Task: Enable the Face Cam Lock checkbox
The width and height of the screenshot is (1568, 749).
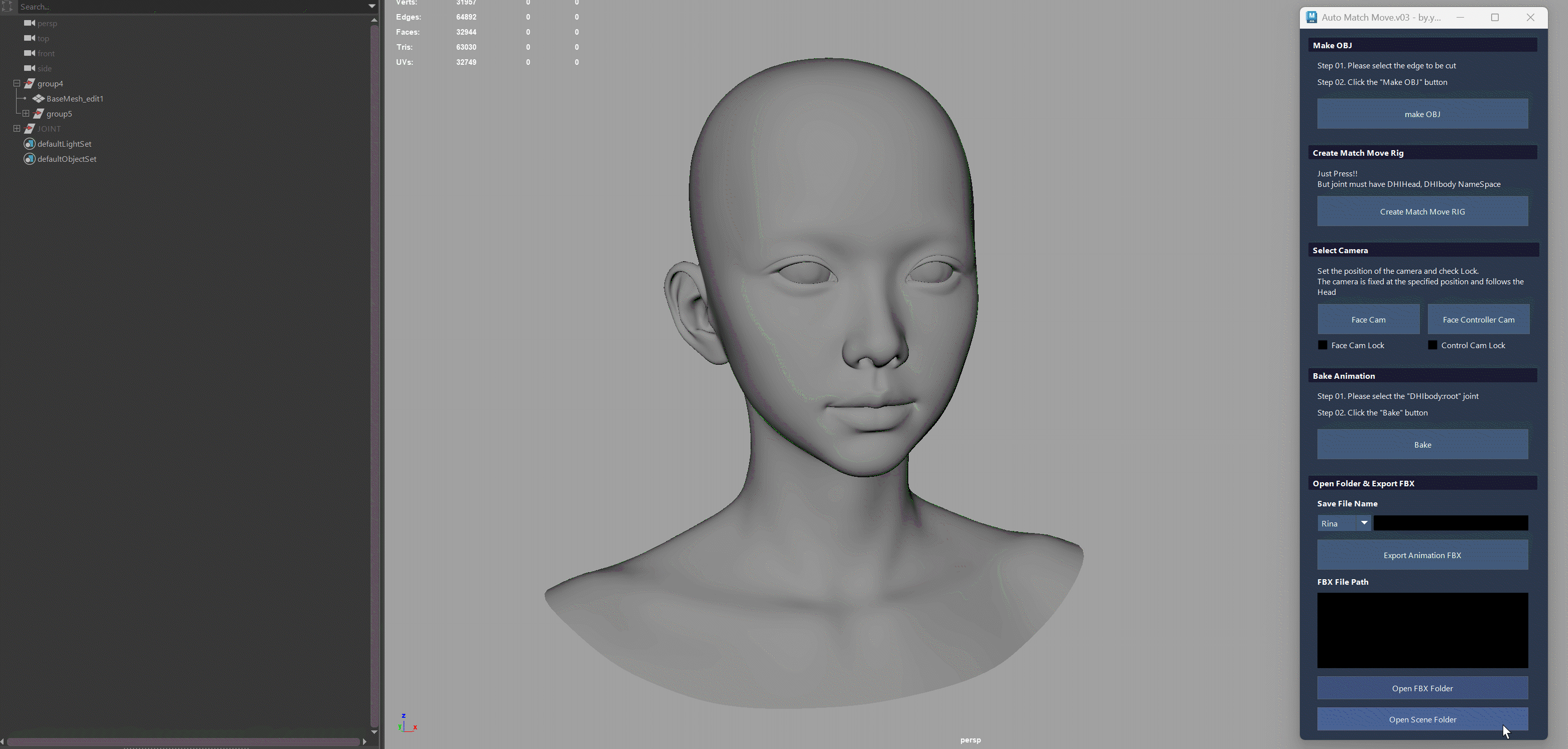Action: 1322,345
